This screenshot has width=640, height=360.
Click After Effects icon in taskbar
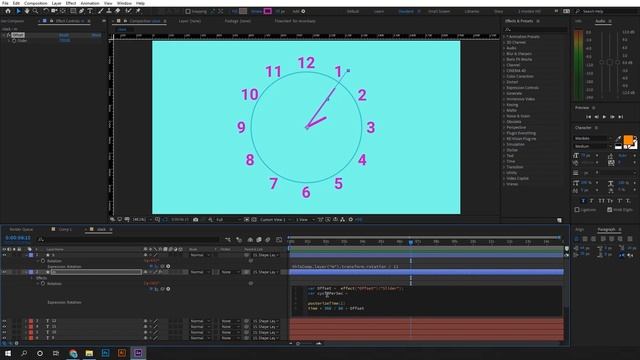(138, 353)
